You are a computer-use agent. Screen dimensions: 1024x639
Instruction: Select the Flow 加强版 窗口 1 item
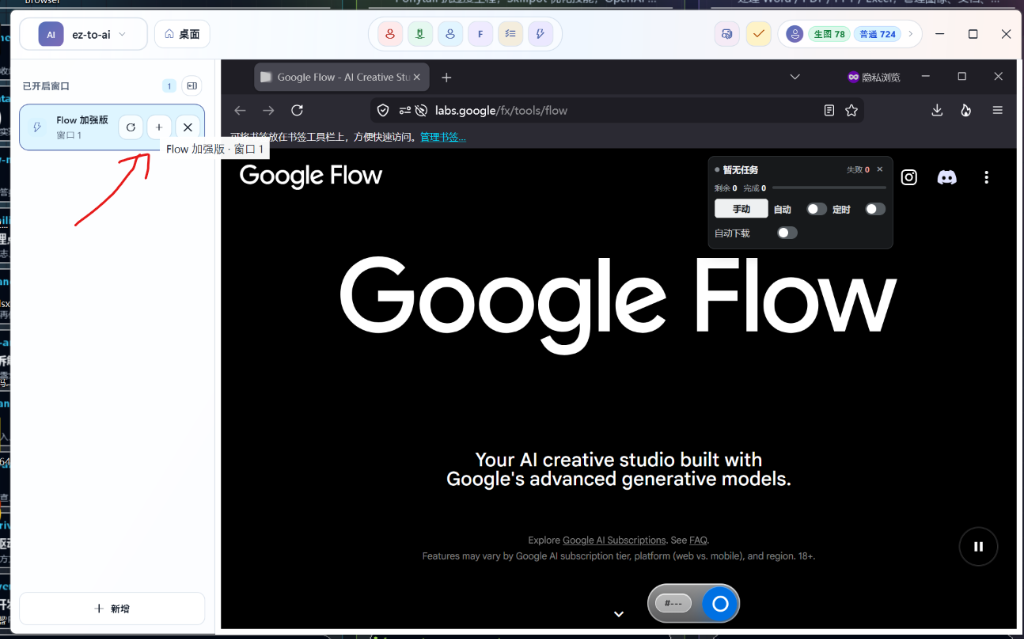(x=112, y=127)
